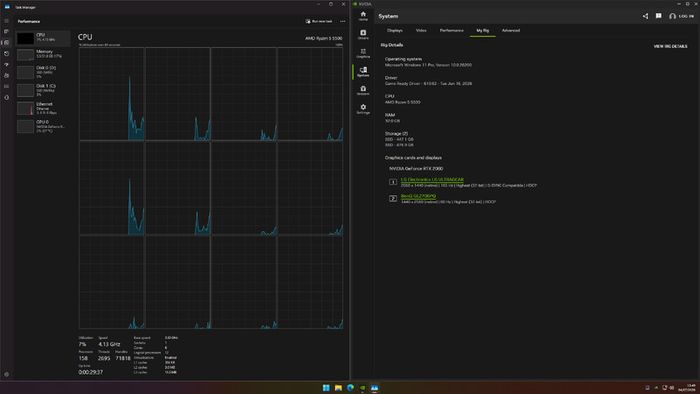700x394 pixels.
Task: Open taskbar clock and date
Action: pyautogui.click(x=688, y=387)
